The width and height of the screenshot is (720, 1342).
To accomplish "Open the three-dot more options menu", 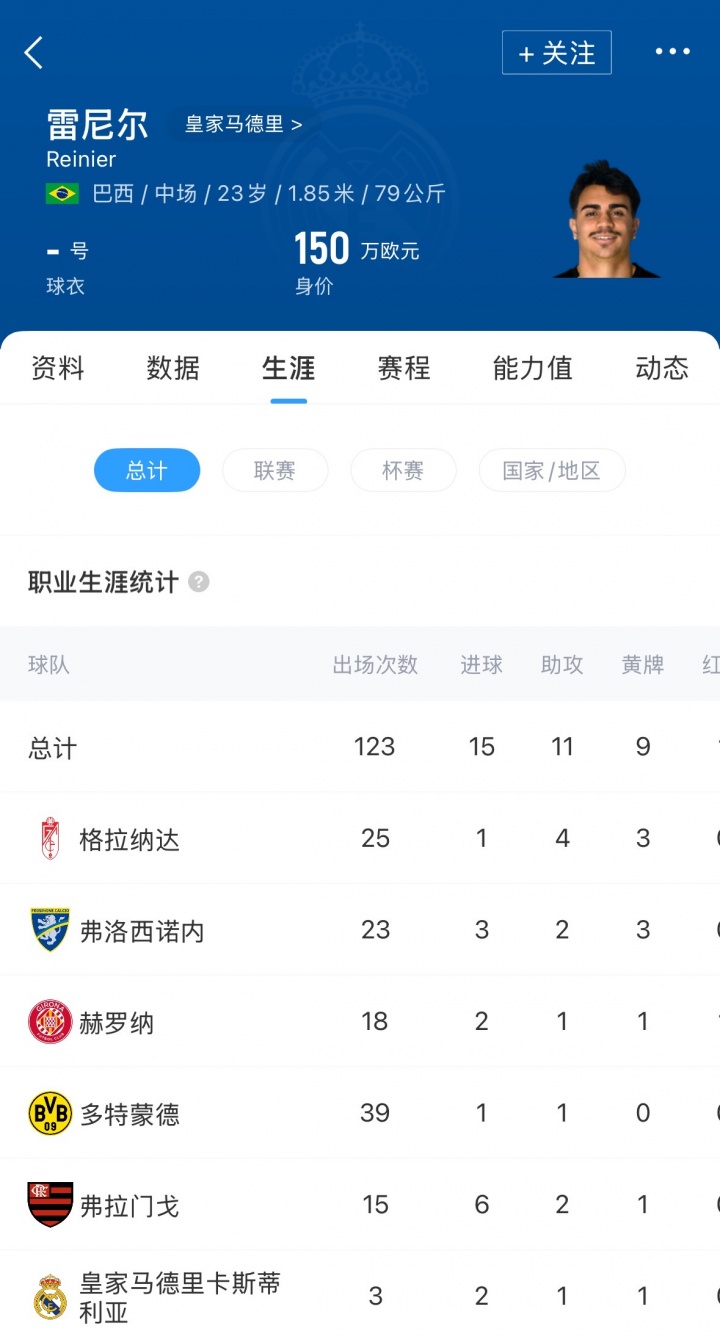I will (672, 52).
